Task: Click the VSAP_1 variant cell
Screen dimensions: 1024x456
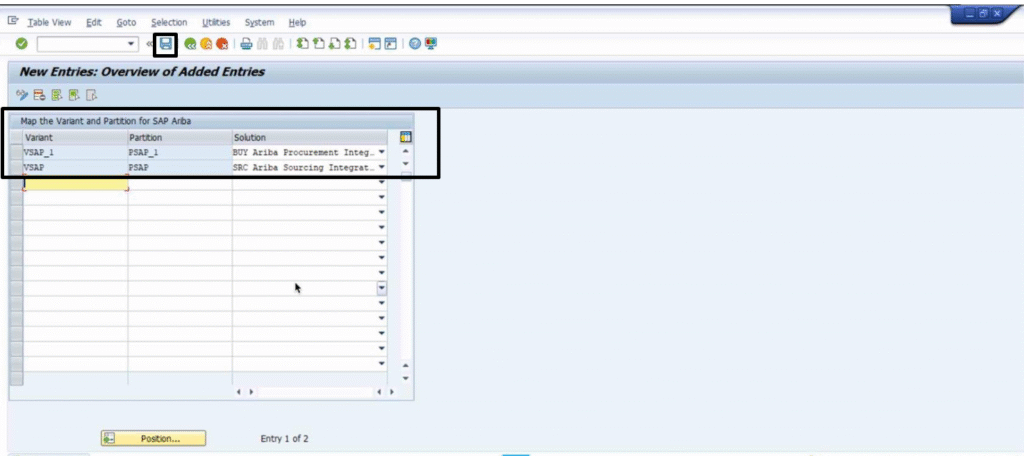Action: [75, 152]
